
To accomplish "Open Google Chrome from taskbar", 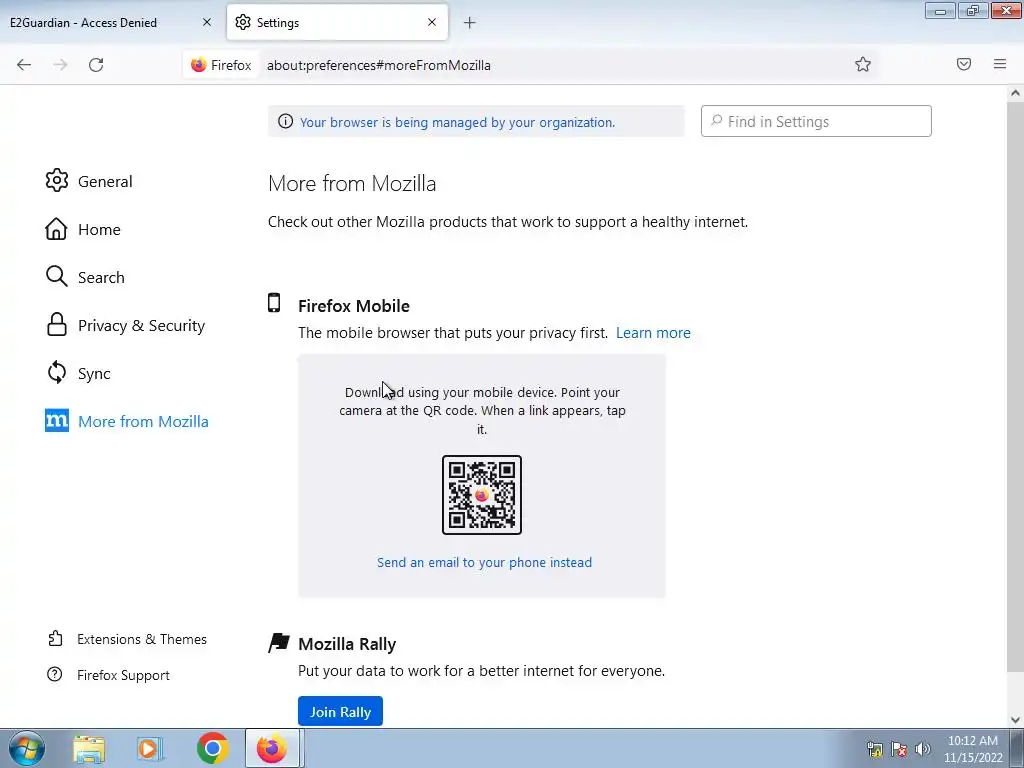I will pyautogui.click(x=212, y=748).
